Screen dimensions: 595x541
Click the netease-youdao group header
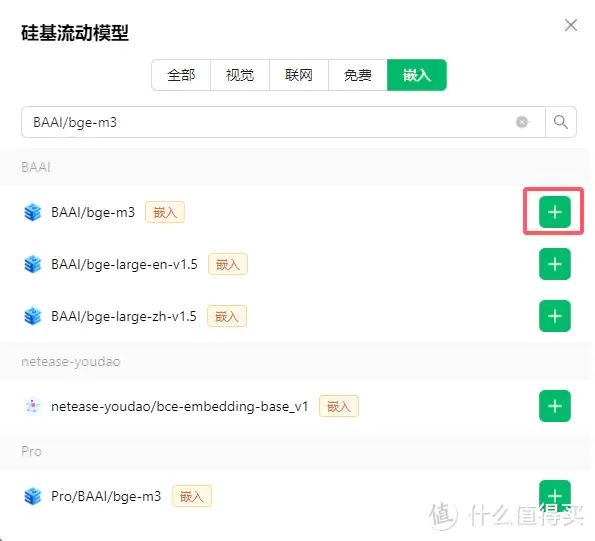[71, 362]
